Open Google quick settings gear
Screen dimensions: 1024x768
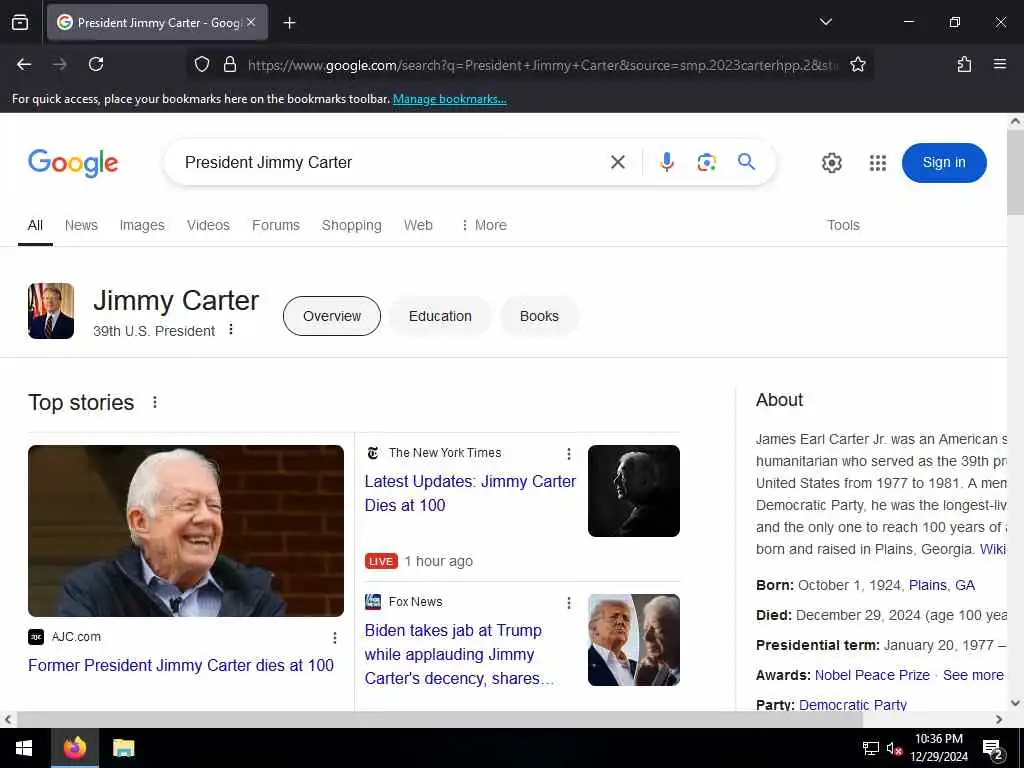(831, 163)
